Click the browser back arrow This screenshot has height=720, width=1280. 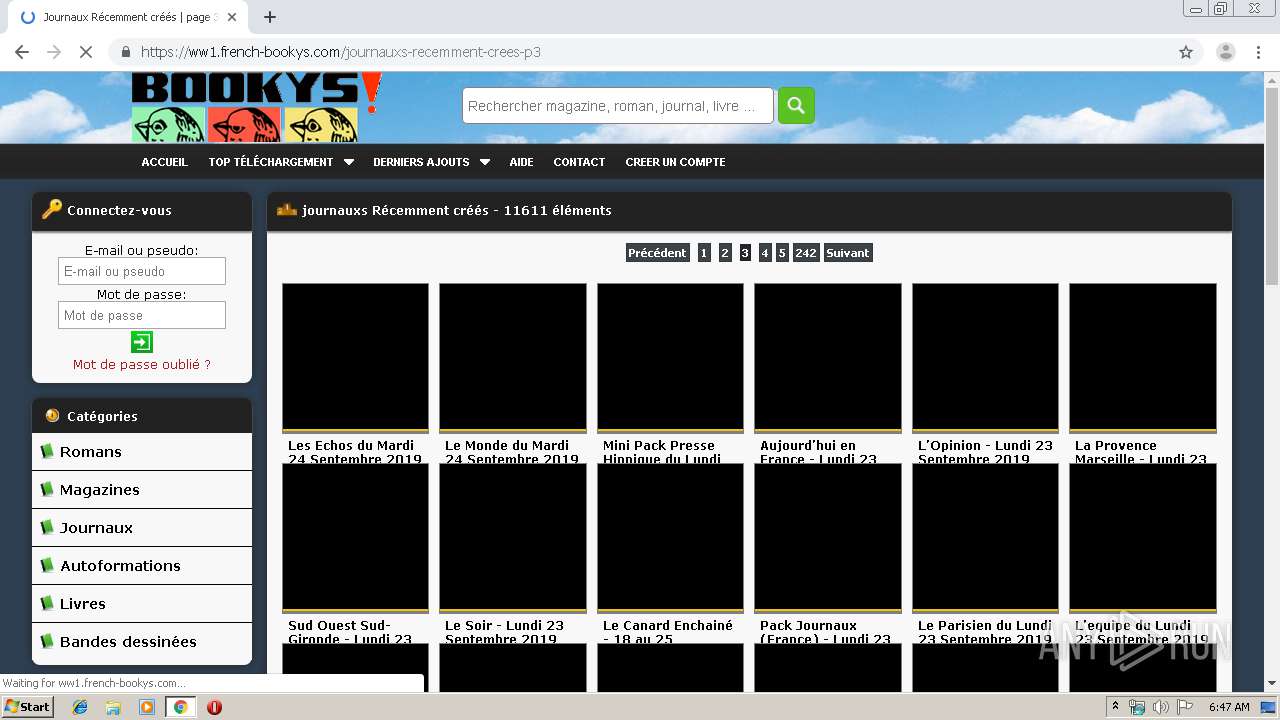pos(22,52)
